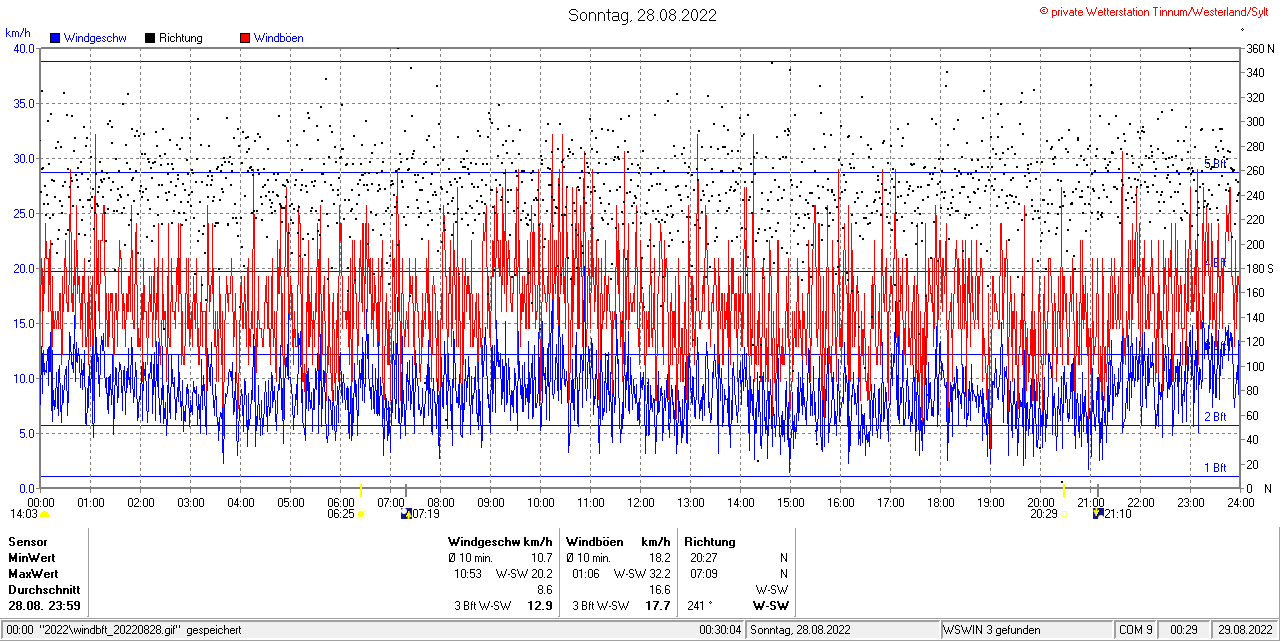This screenshot has width=1280, height=641.
Task: Click the 32.2 max gust value
Action: 659,574
